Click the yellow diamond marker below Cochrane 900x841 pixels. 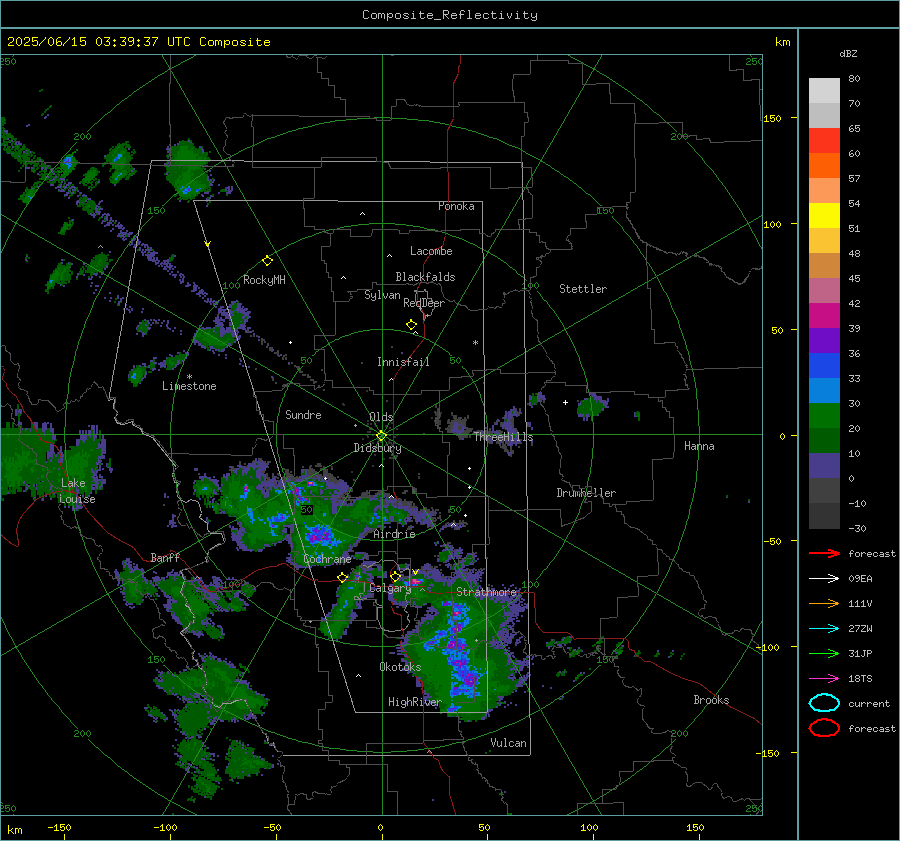pos(342,577)
